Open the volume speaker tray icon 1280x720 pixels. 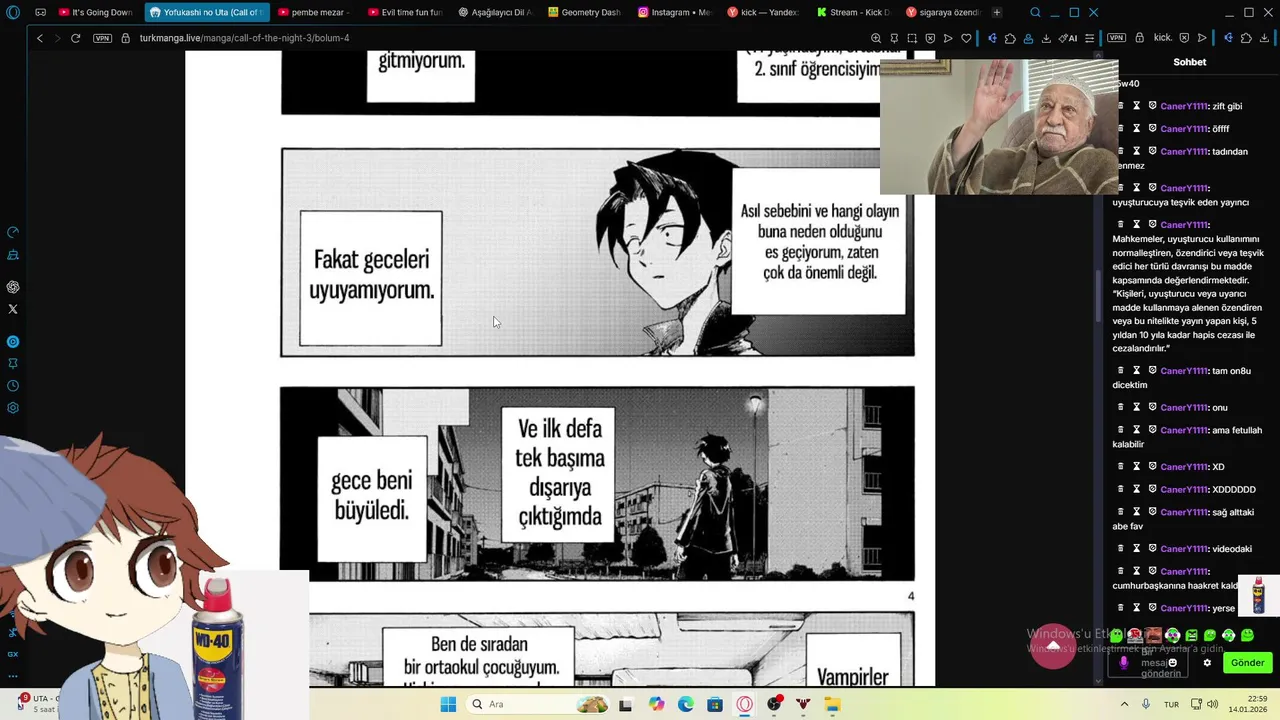pos(1213,704)
